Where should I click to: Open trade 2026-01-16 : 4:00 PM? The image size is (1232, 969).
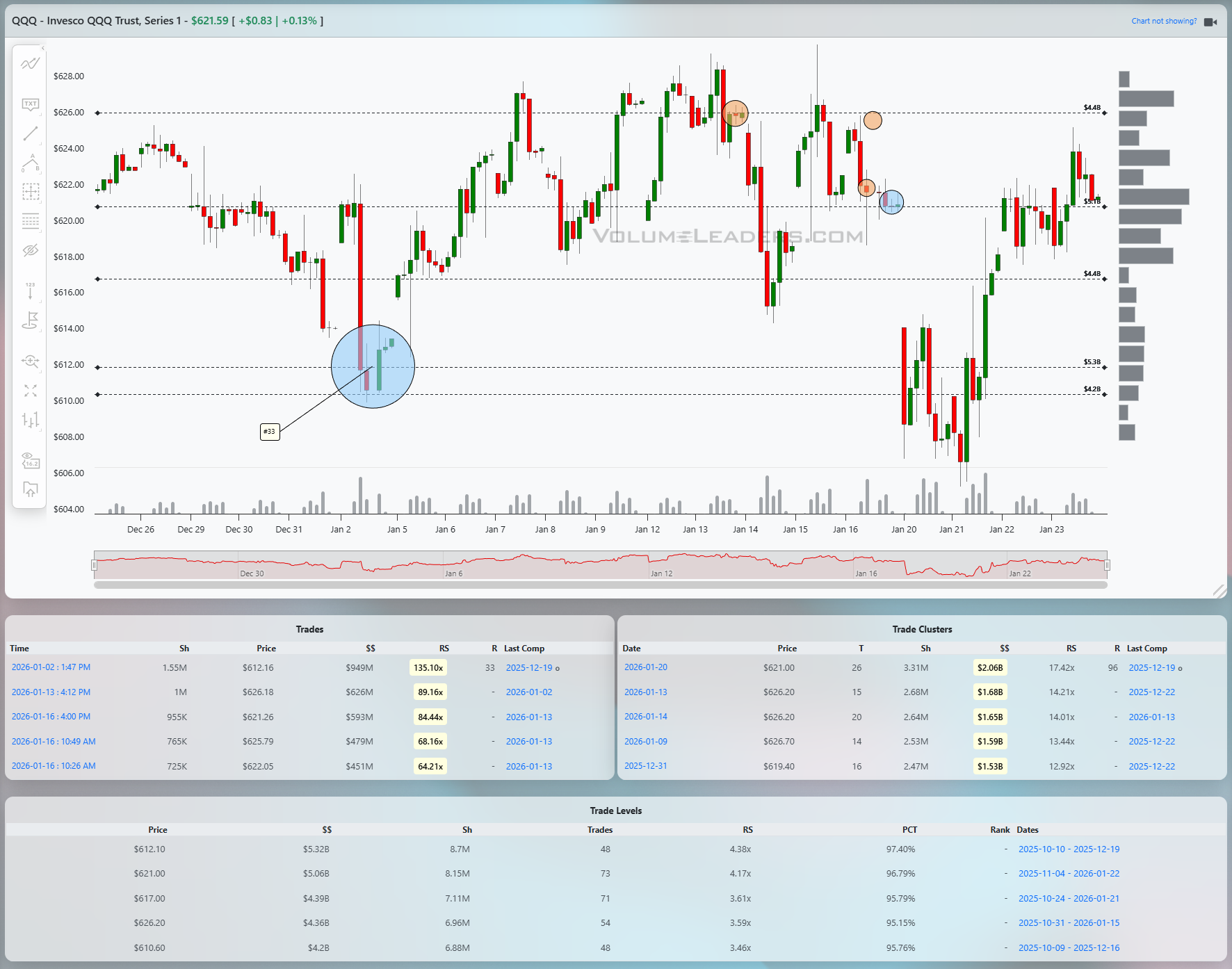point(51,717)
